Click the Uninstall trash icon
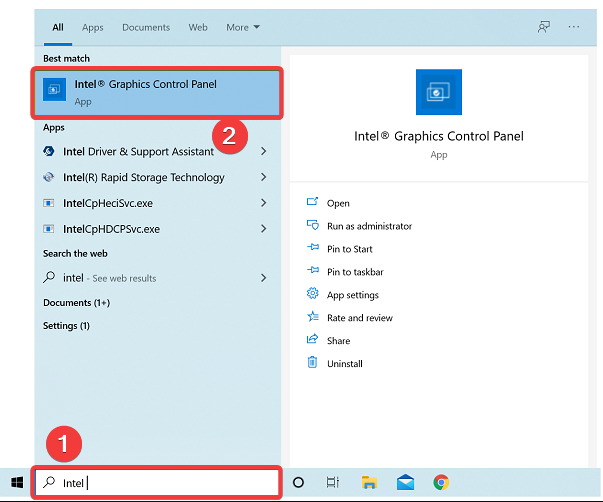This screenshot has height=502, width=603. (312, 362)
